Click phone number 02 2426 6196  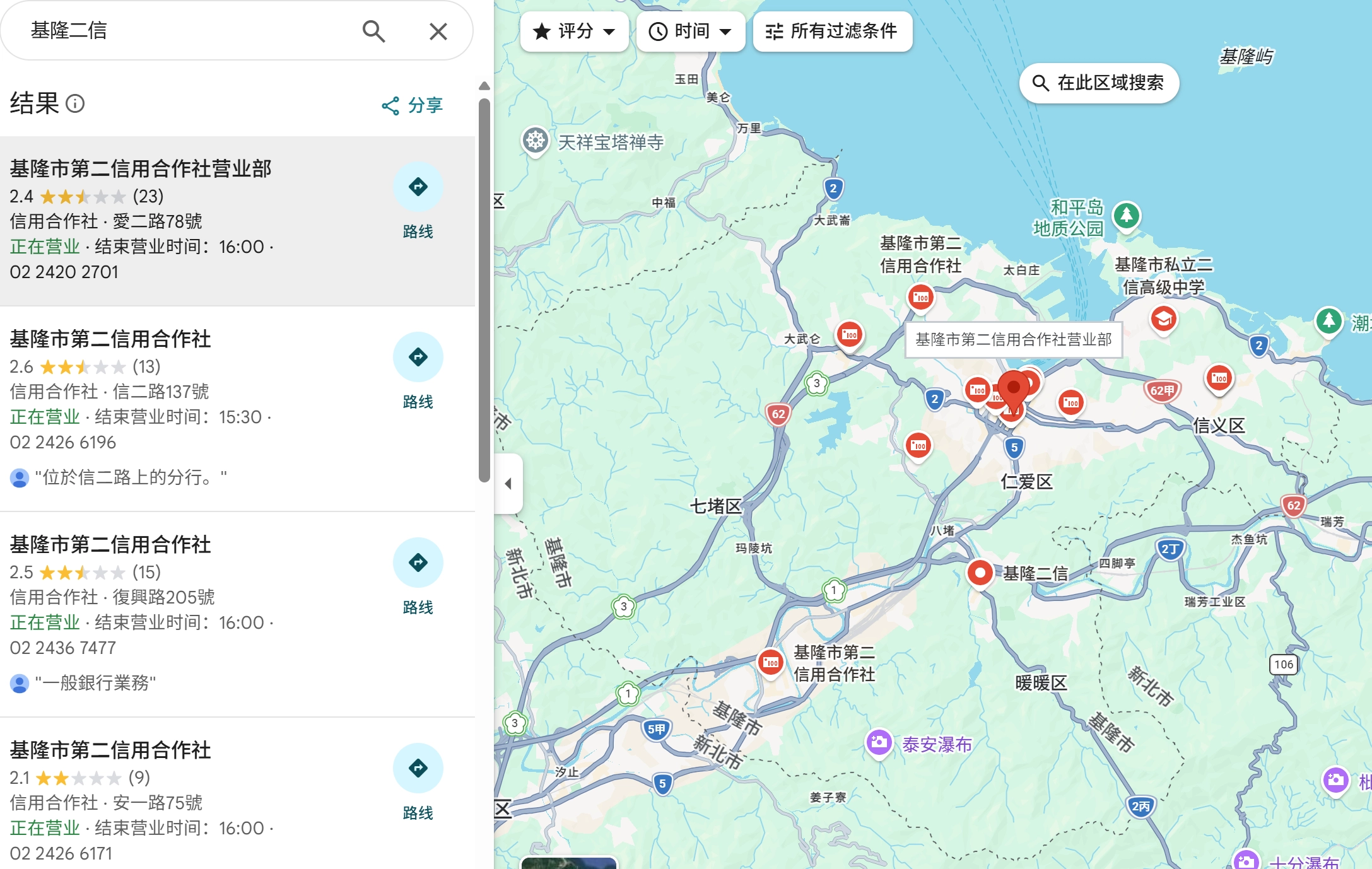[x=63, y=442]
